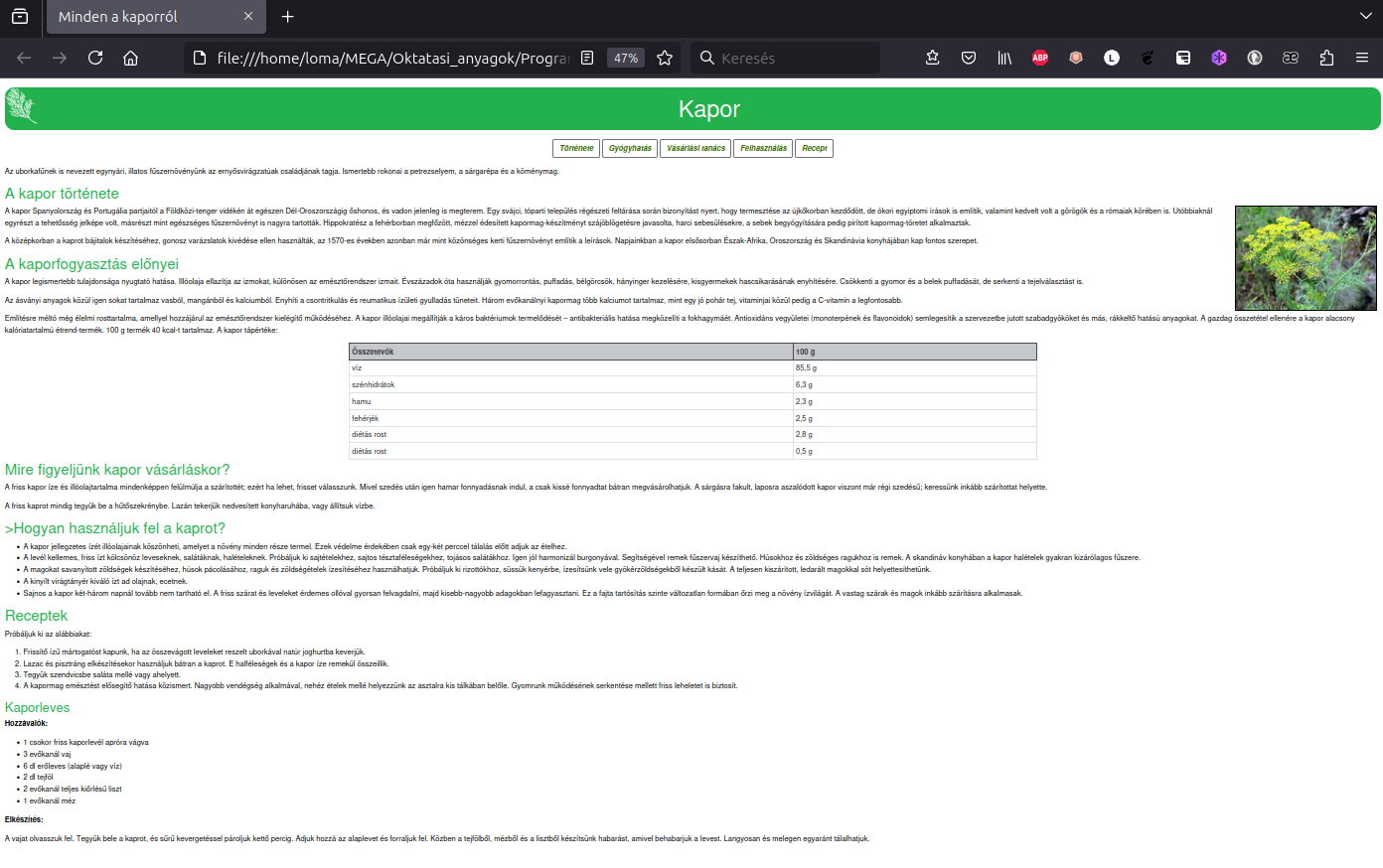The image size is (1383, 868).
Task: Open the Adblock Plus extension
Action: 1040,58
